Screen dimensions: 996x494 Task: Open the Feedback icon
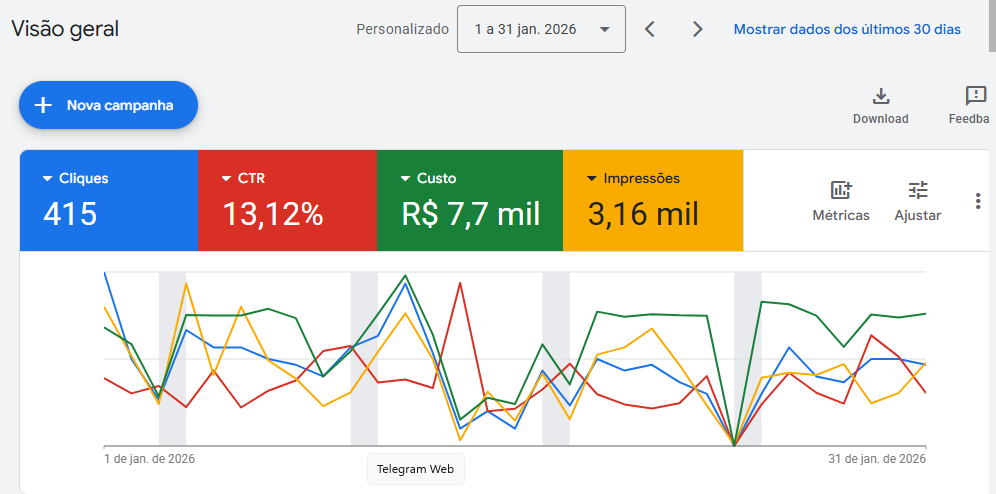[x=975, y=97]
